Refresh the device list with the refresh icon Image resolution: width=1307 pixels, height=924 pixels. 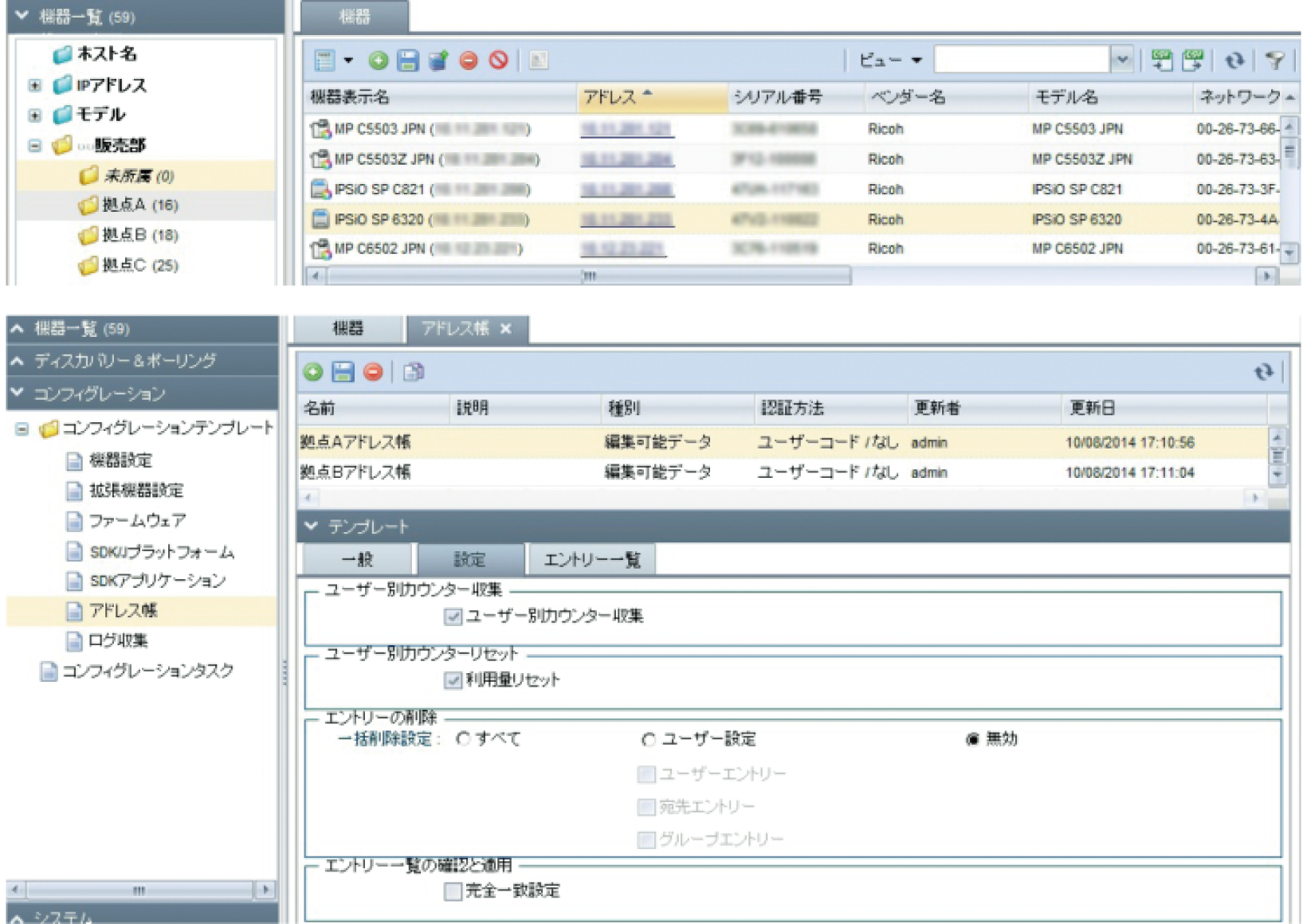(1236, 57)
